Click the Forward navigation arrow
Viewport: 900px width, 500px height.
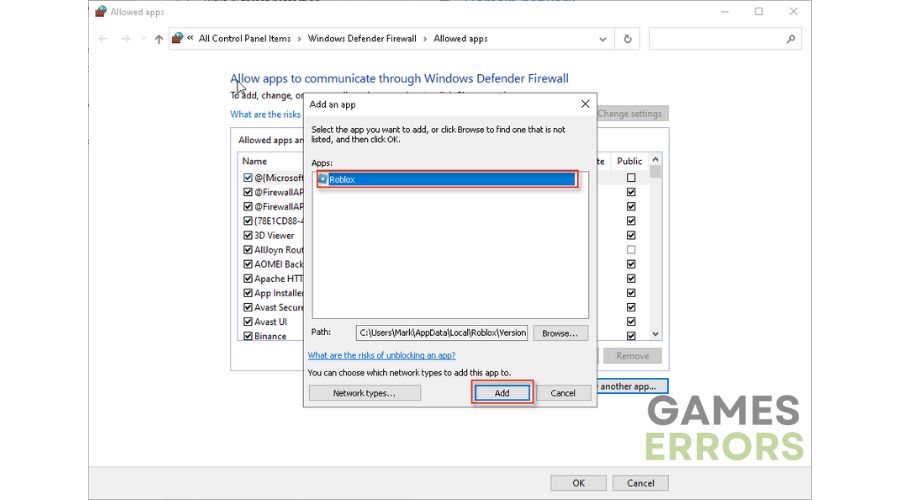click(x=125, y=38)
